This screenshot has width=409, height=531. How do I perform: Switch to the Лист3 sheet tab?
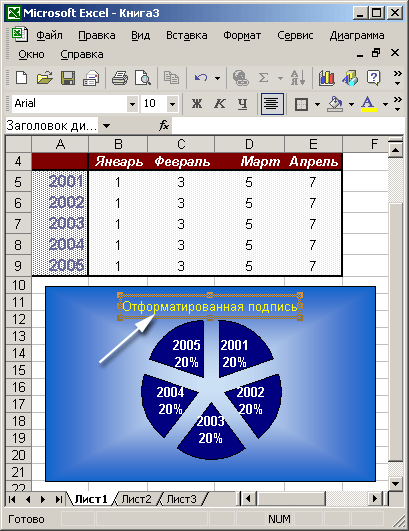181,499
